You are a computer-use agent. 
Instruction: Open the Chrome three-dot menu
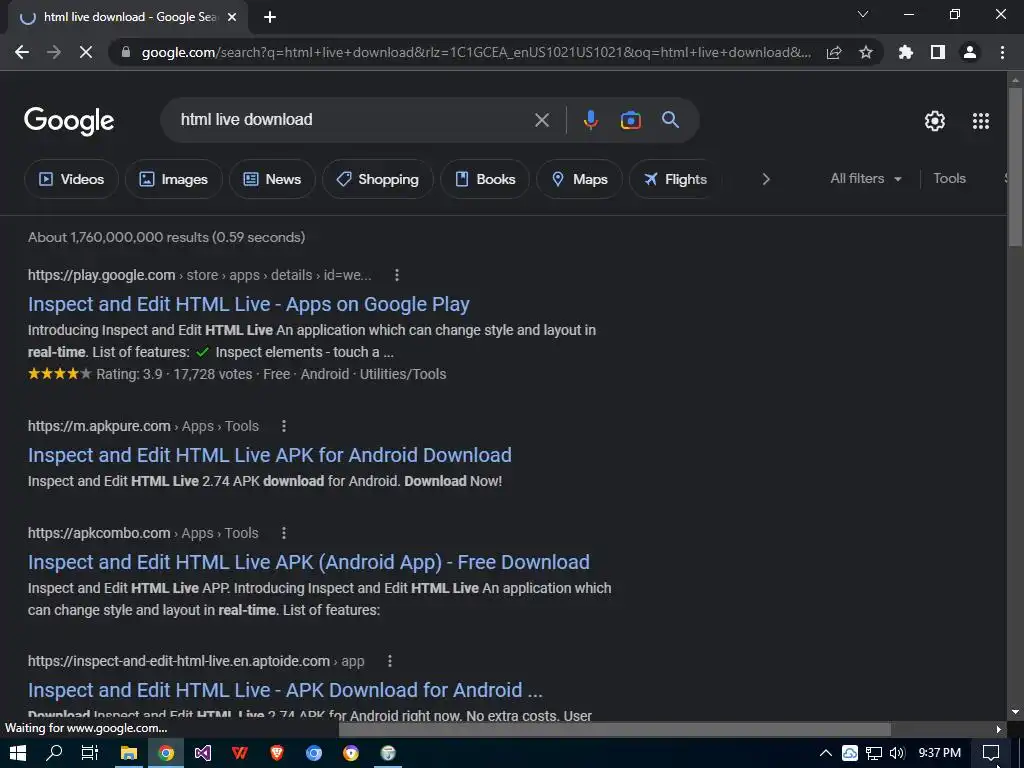[x=1002, y=52]
